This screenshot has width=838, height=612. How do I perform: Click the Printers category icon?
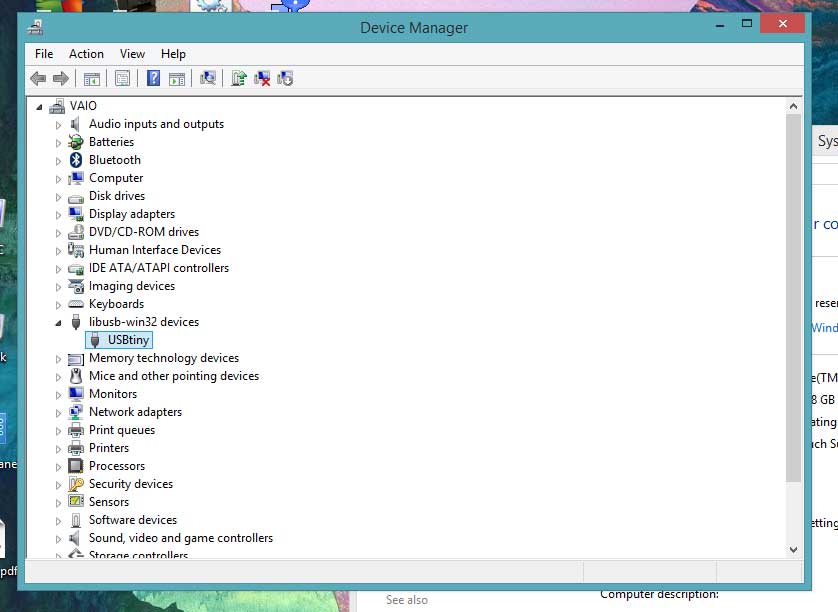[76, 448]
